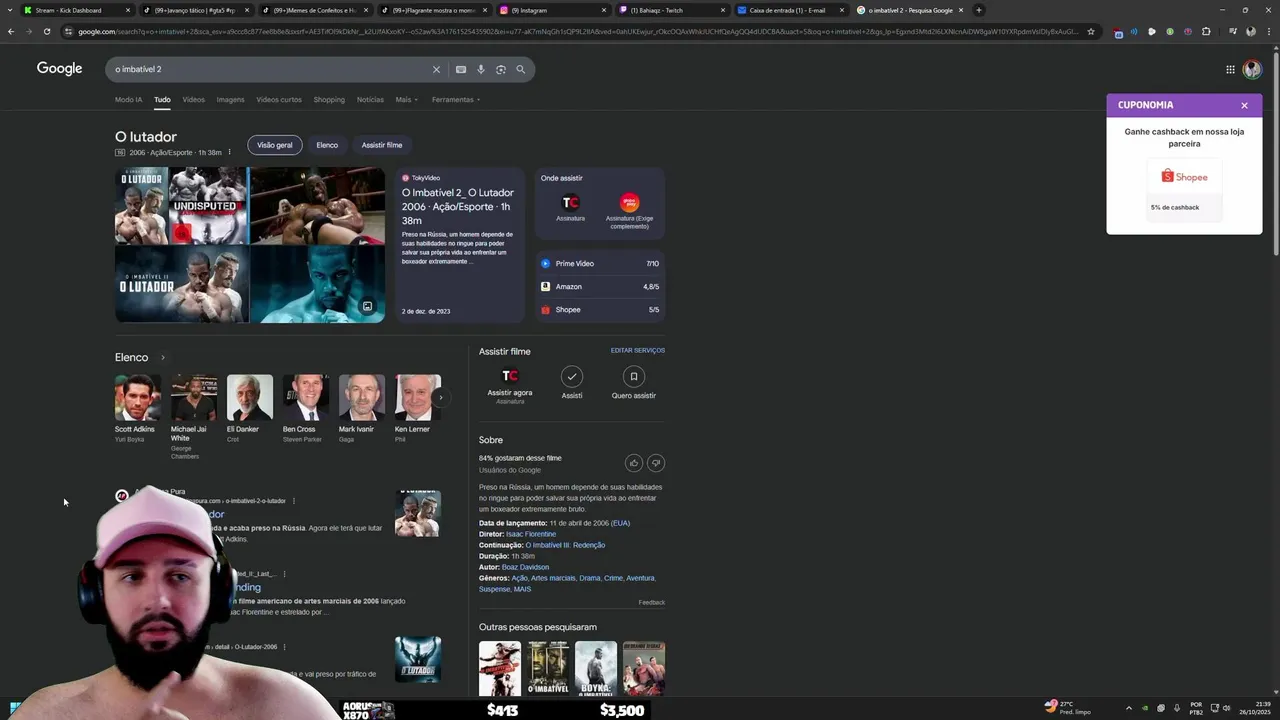Open the Google account avatar menu

tap(1252, 69)
